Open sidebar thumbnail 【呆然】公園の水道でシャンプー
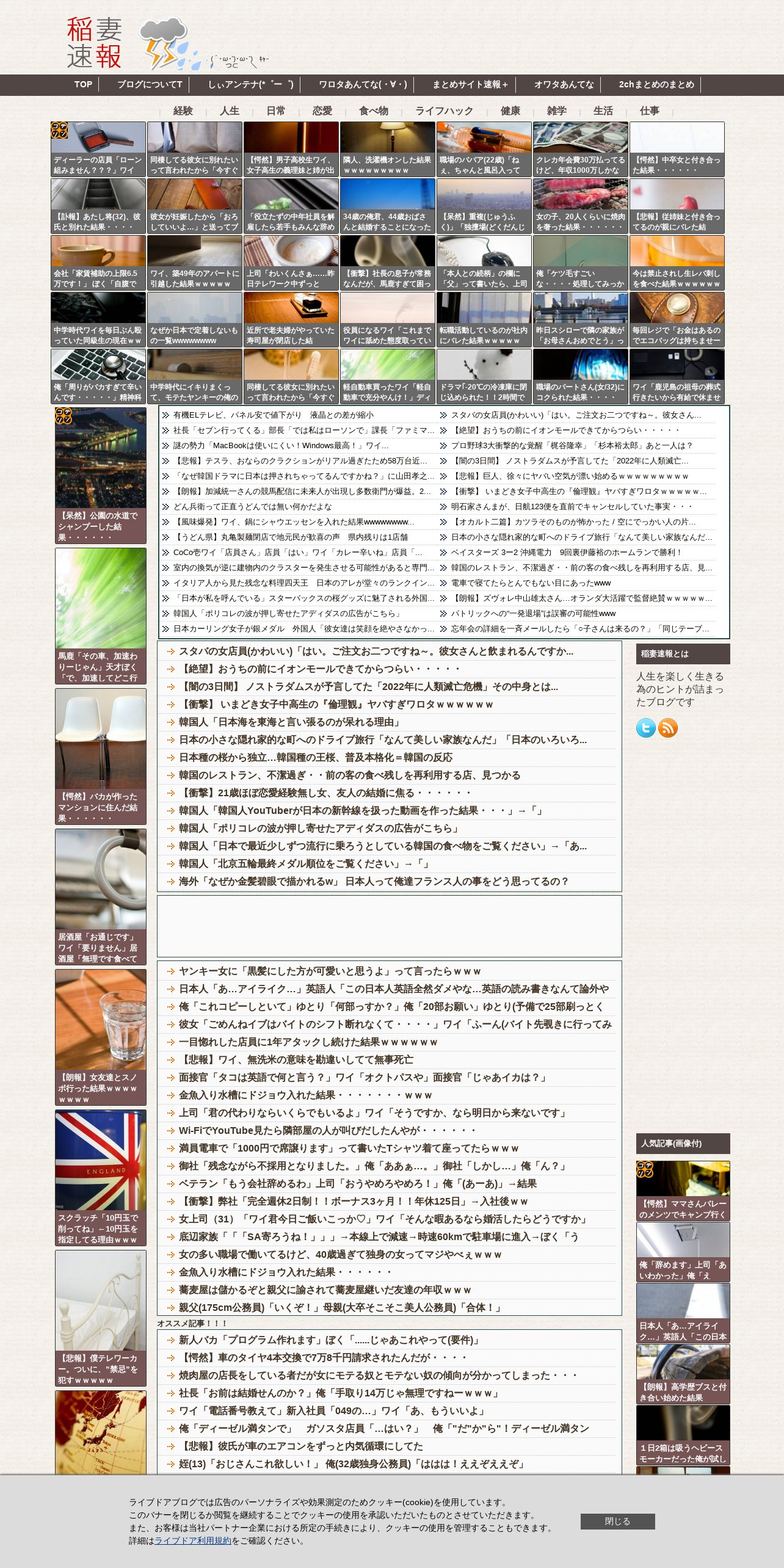This screenshot has height=1568, width=784. click(x=101, y=475)
